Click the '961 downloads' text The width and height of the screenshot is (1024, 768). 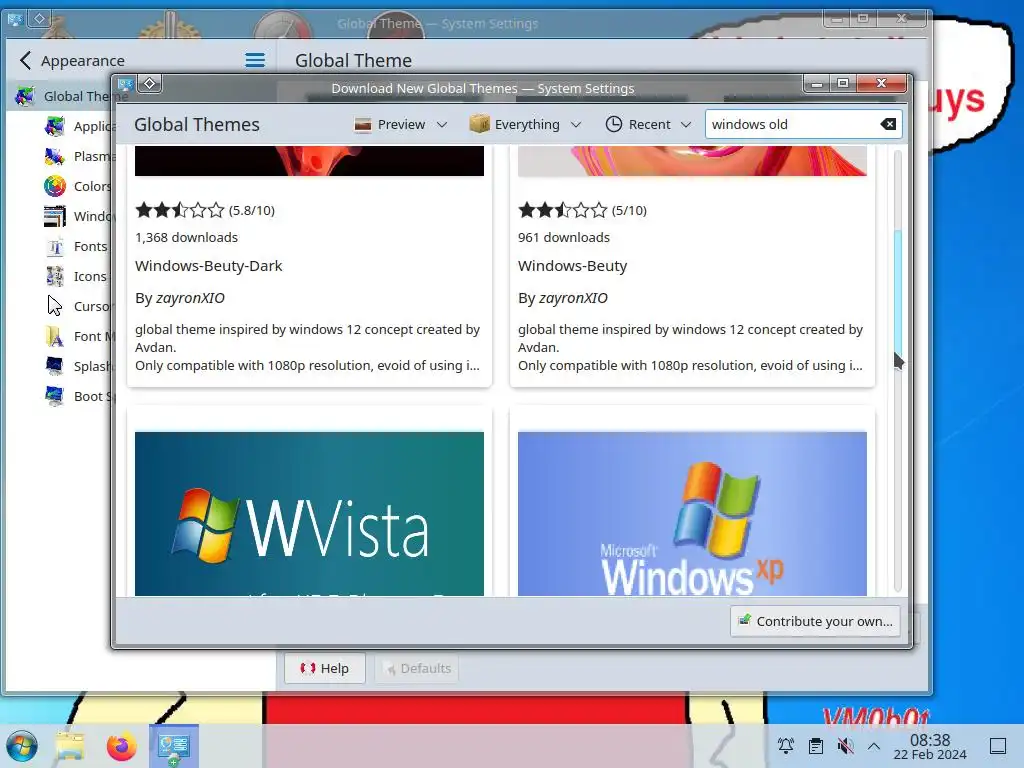point(564,238)
